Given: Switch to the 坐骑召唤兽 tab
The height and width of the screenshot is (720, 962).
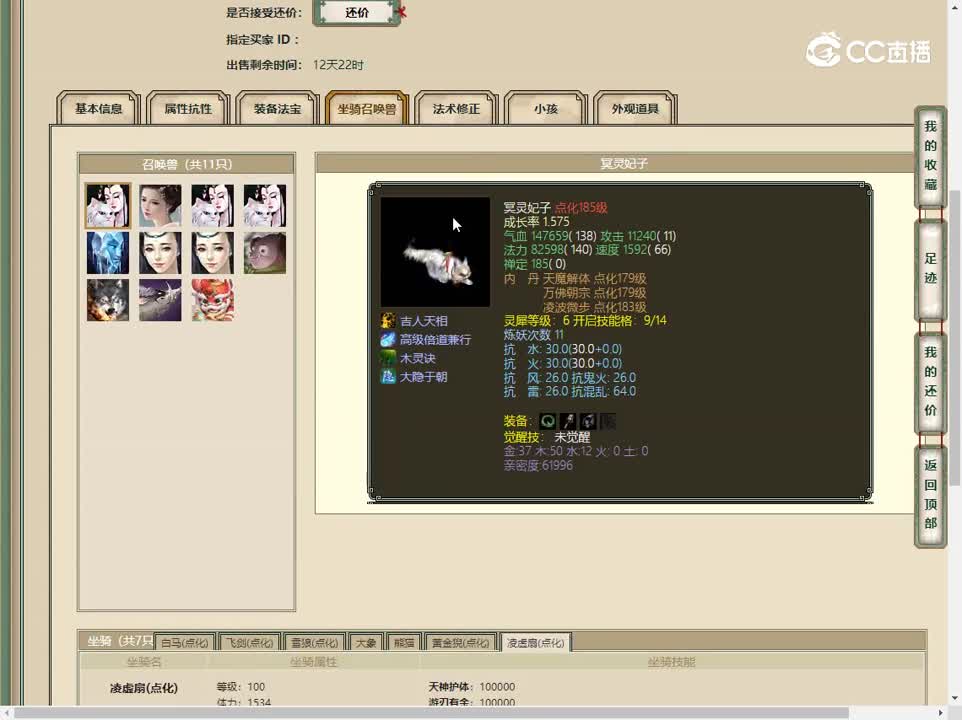Looking at the screenshot, I should point(364,110).
